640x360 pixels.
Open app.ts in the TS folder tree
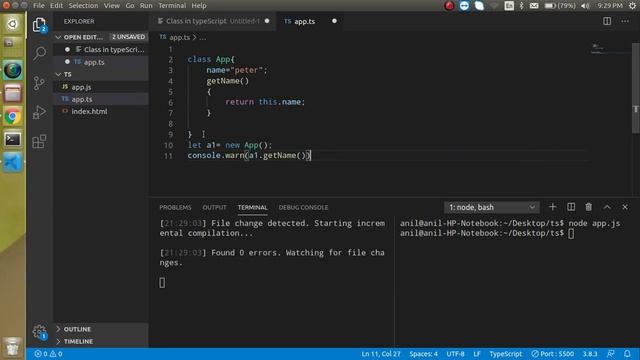point(101,99)
